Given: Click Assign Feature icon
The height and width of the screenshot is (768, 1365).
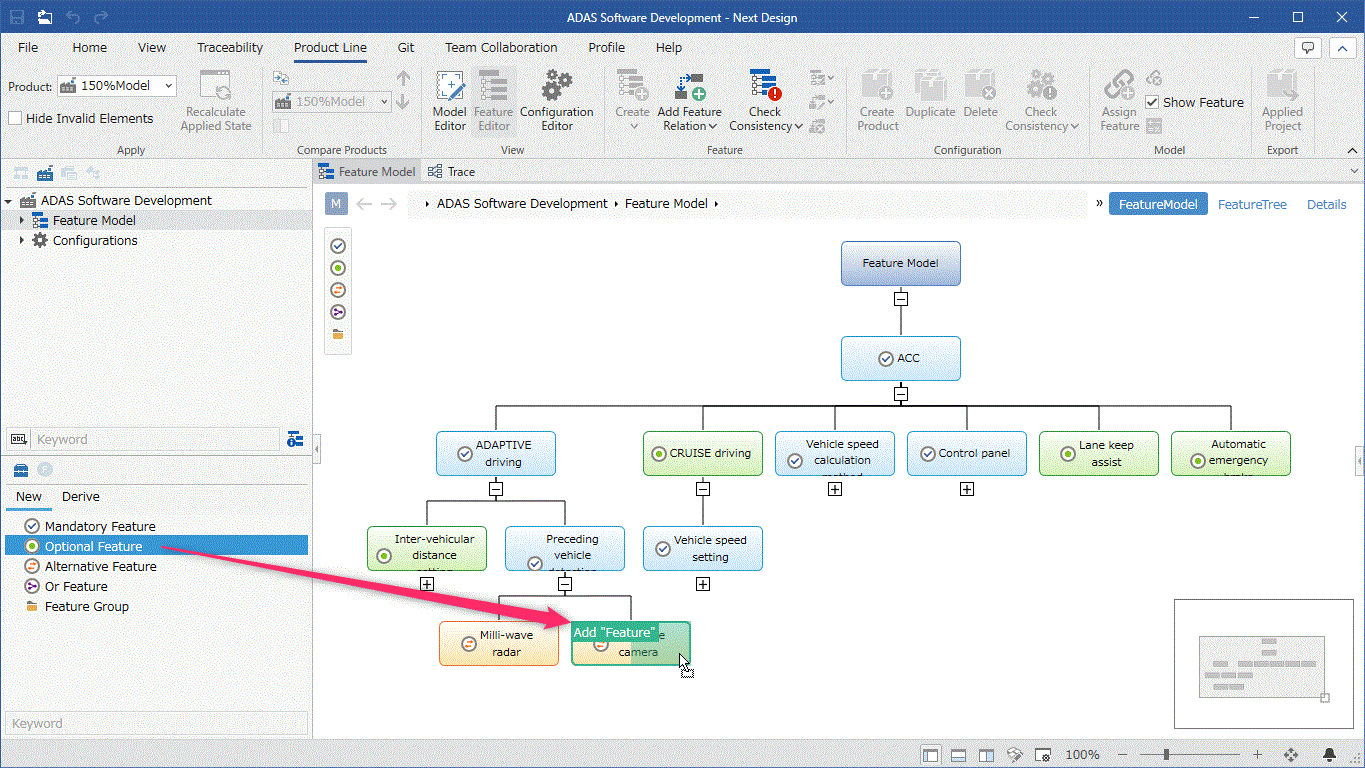Looking at the screenshot, I should coord(1119,87).
